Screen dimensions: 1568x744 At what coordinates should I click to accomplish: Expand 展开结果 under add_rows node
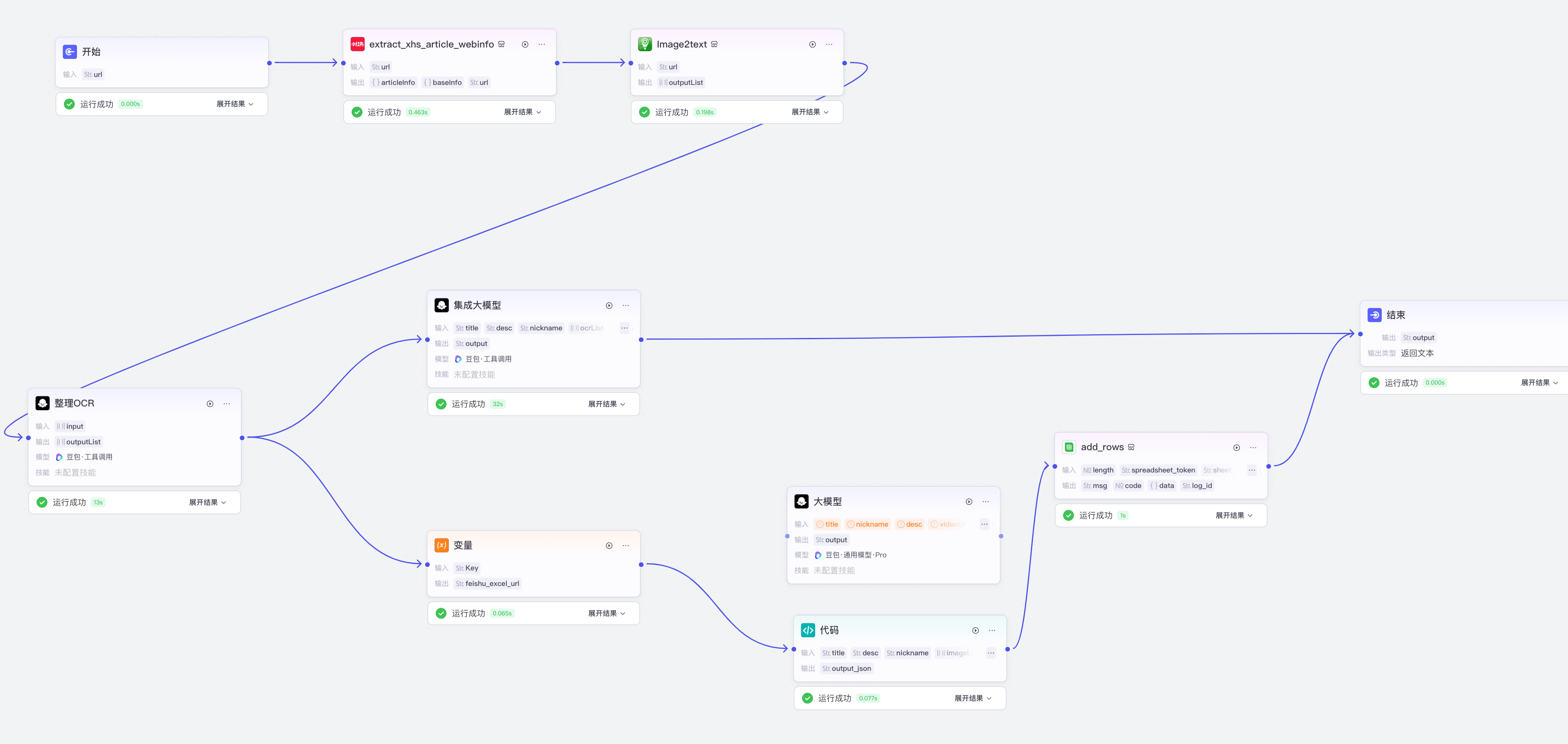pos(1234,515)
